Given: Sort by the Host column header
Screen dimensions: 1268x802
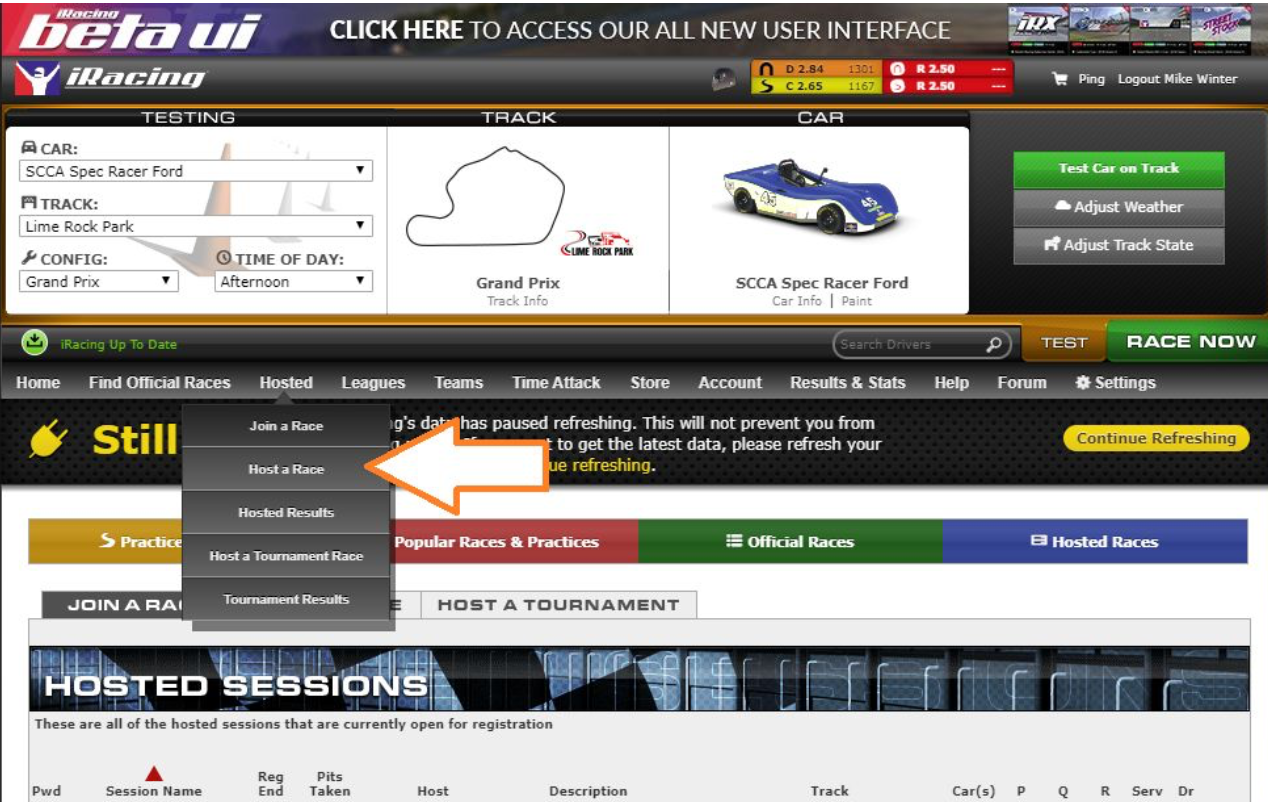Looking at the screenshot, I should point(433,791).
